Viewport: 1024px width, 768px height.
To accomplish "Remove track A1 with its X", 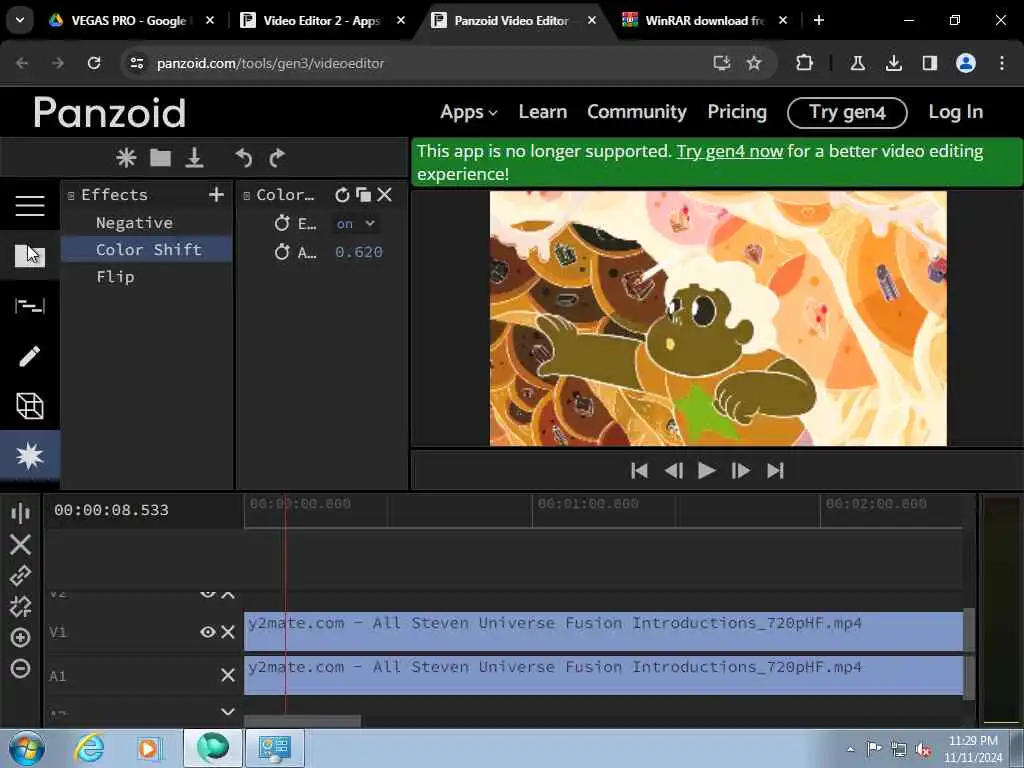I will point(228,675).
